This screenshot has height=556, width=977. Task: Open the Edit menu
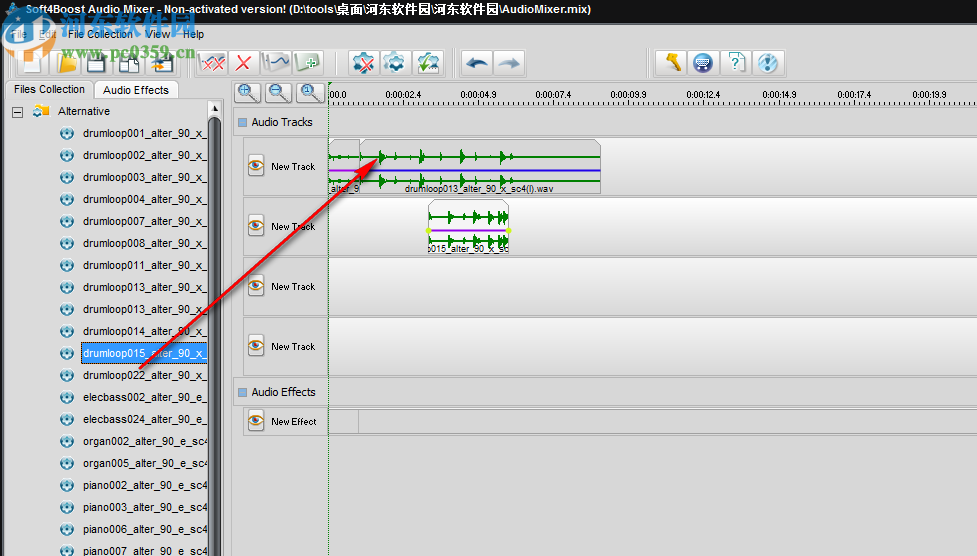[47, 34]
